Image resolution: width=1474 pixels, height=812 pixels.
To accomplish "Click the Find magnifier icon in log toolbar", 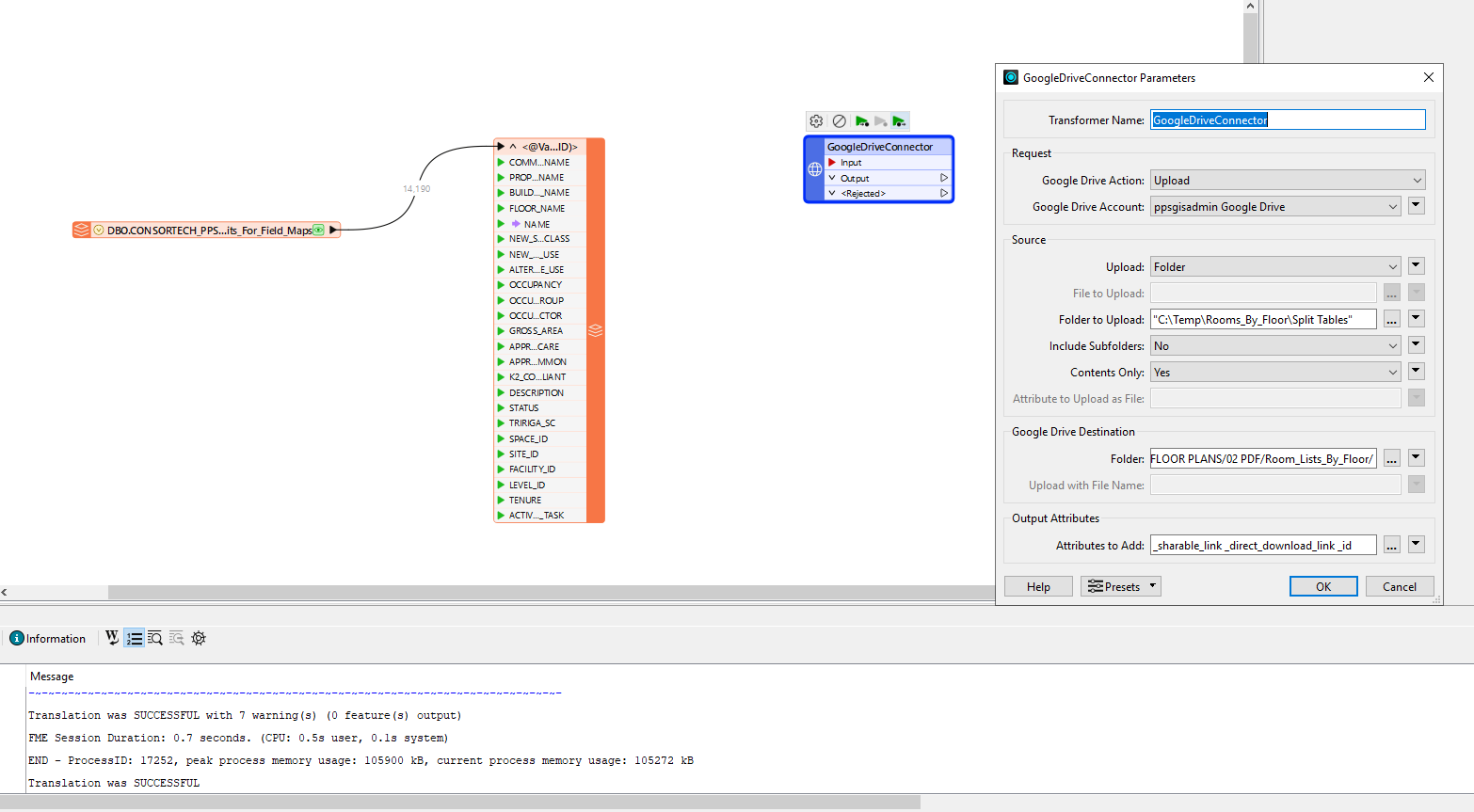I will pos(155,638).
